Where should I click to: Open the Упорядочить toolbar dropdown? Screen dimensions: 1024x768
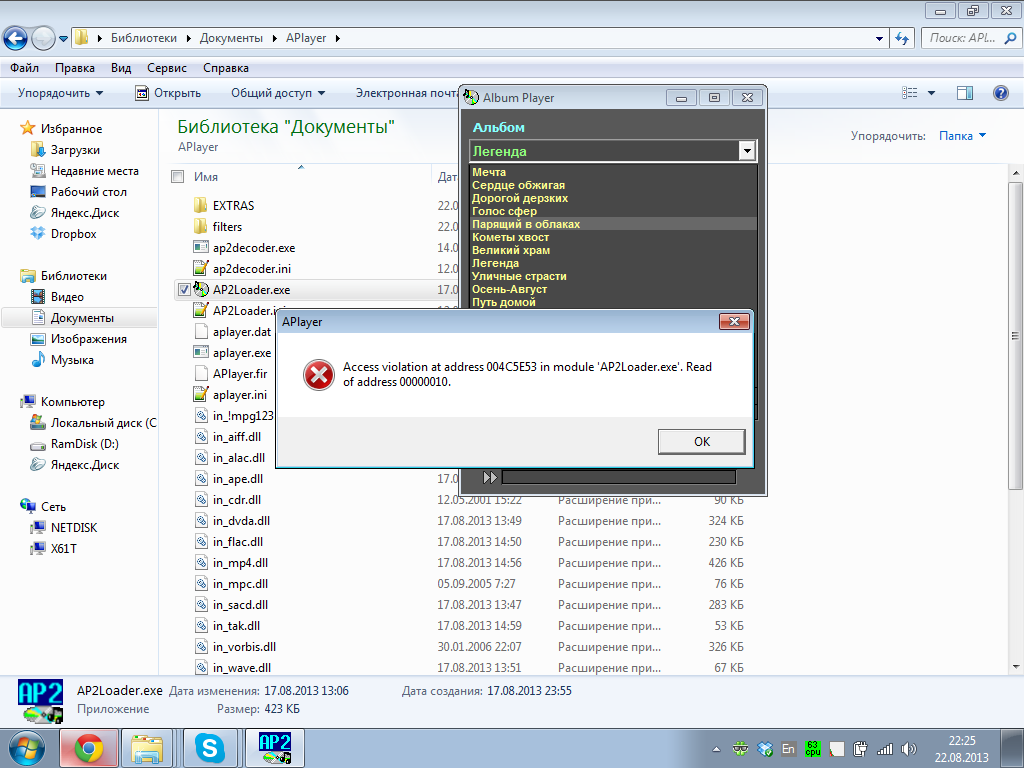coord(60,93)
